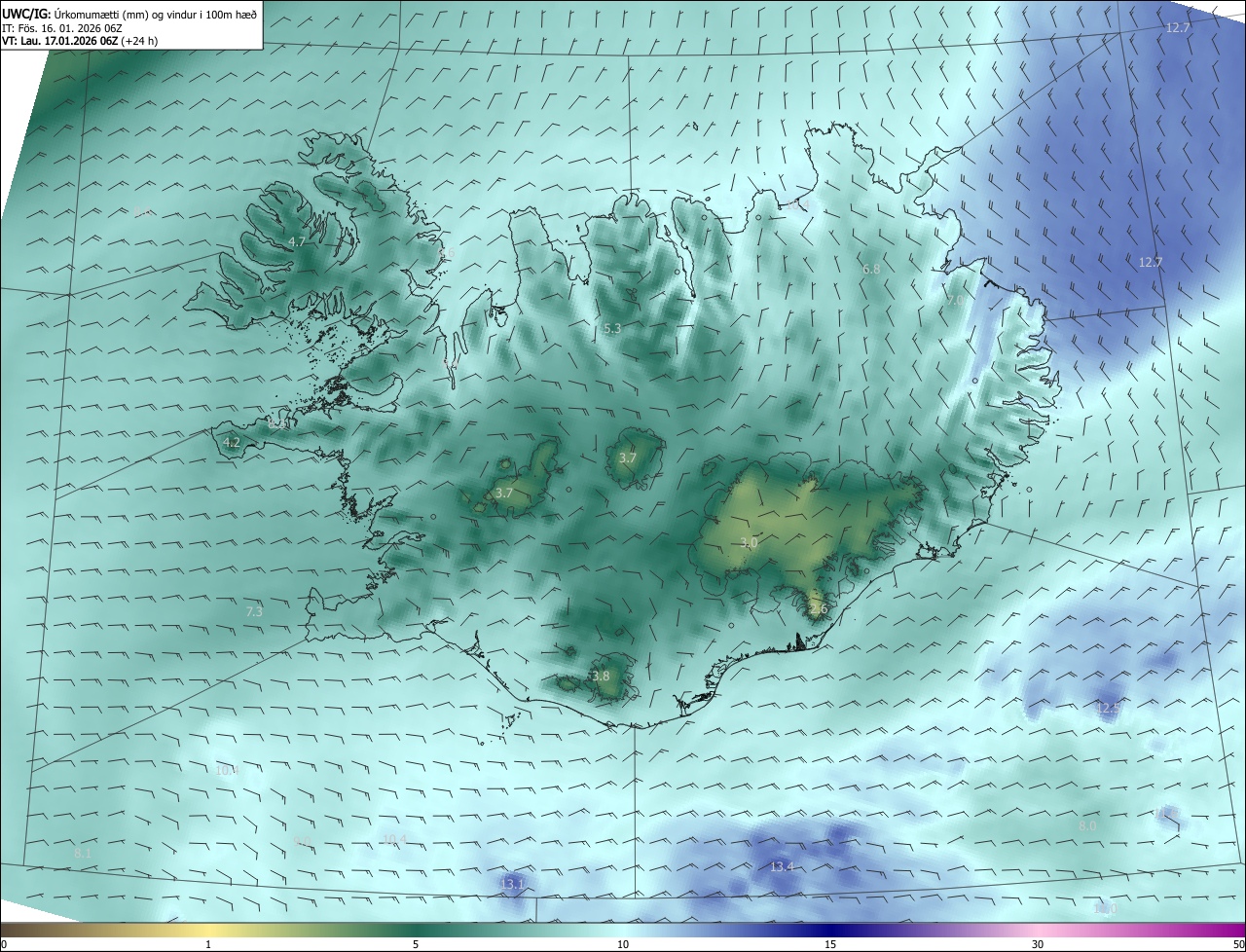Viewport: 1246px width, 952px height.
Task: Click the colorbar tick label 30
Action: click(x=1038, y=944)
